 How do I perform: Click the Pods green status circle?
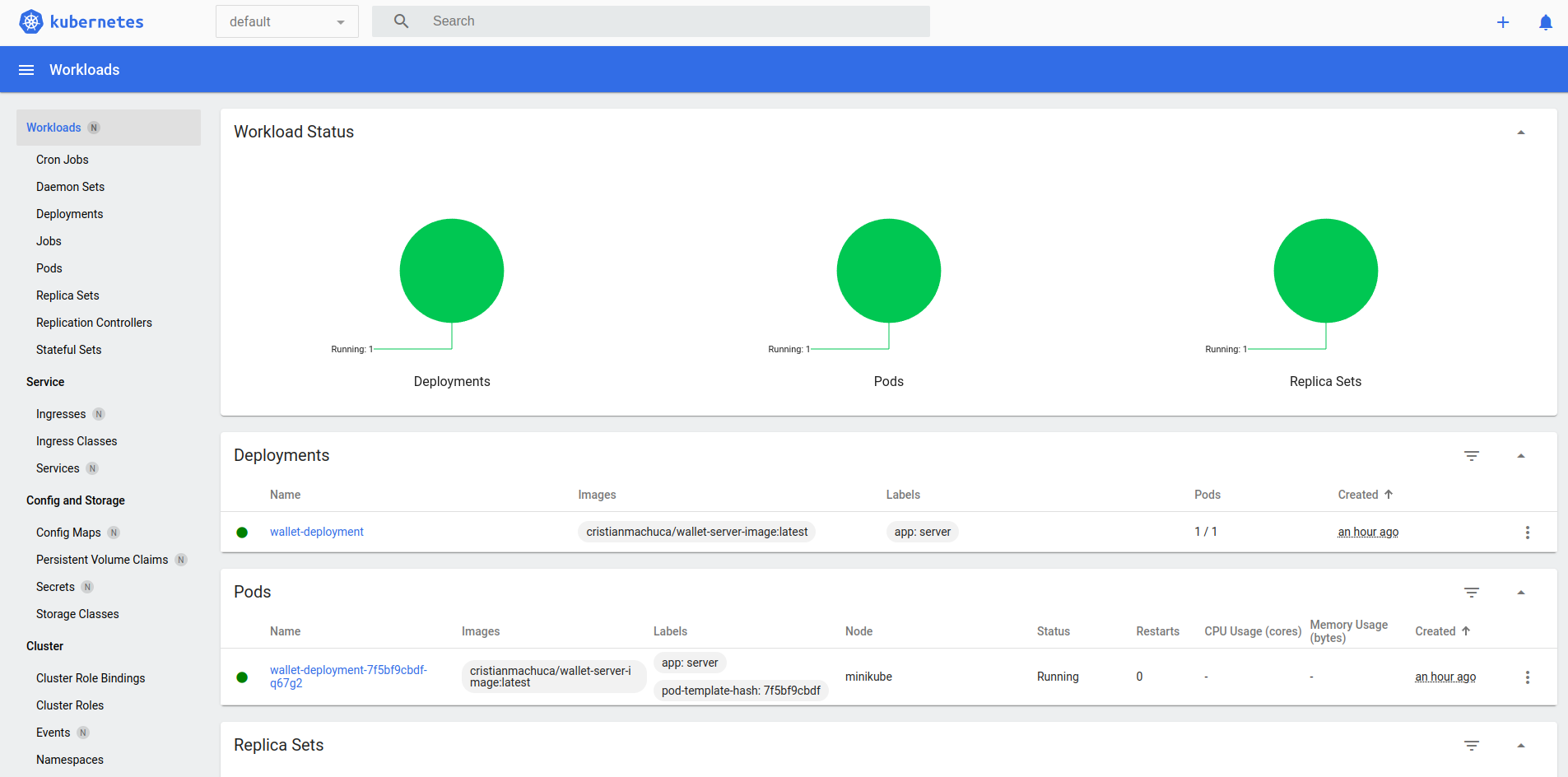coord(889,271)
